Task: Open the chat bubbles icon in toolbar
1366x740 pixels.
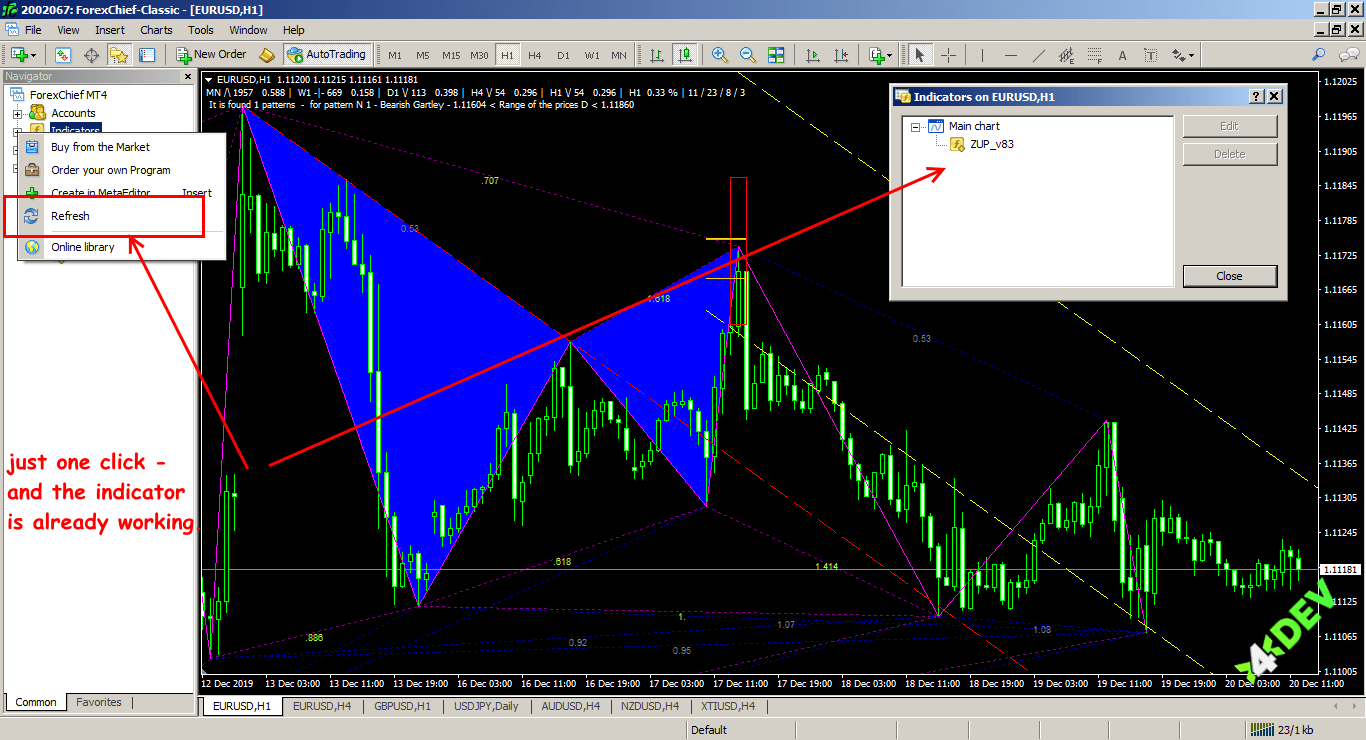Action: coord(1348,55)
